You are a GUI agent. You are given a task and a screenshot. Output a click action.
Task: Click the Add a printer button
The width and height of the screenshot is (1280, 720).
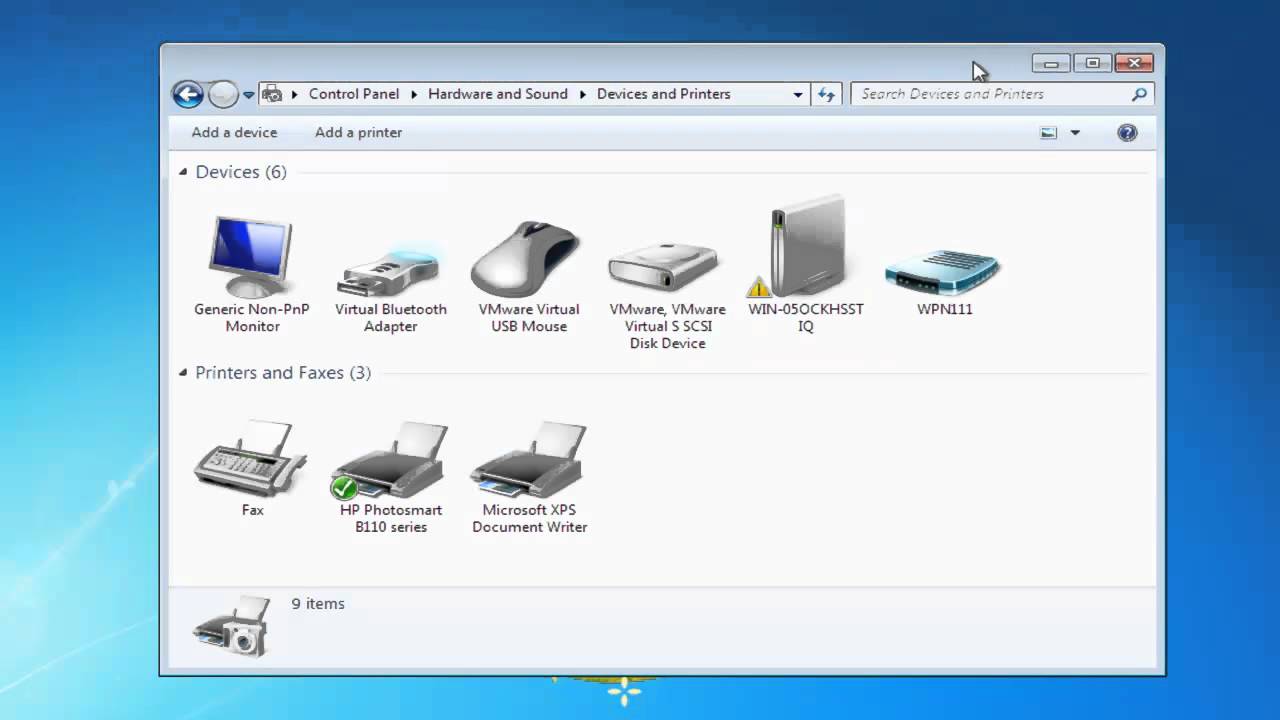[x=358, y=132]
